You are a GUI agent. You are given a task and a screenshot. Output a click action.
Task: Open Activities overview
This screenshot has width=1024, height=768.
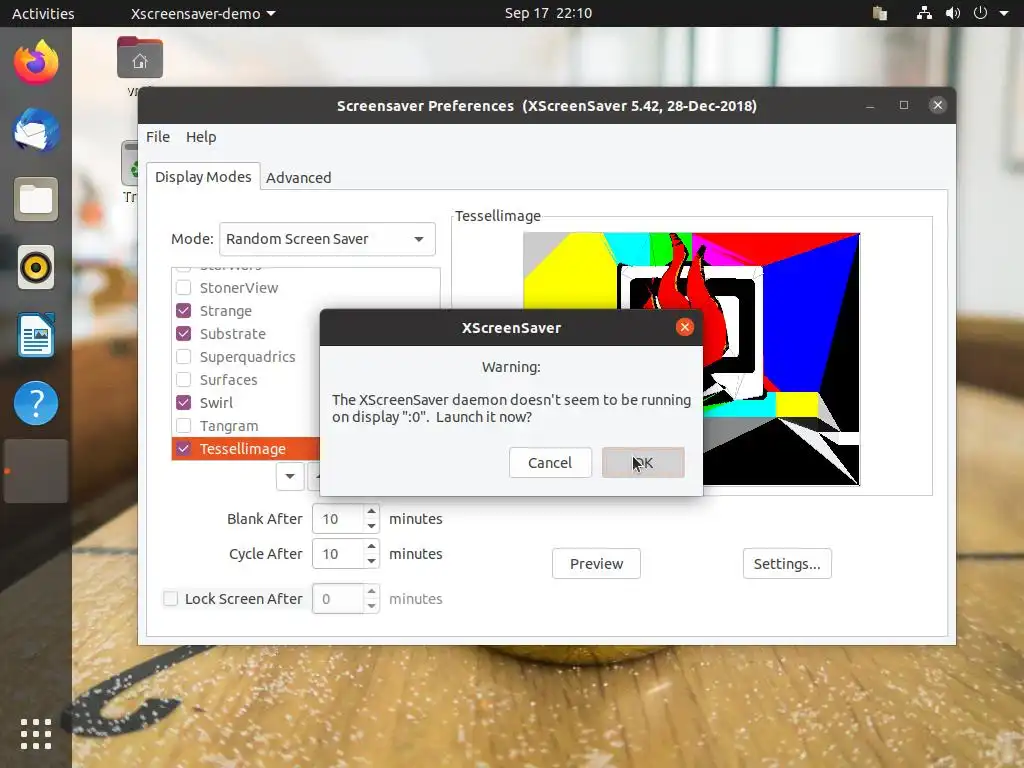[43, 13]
